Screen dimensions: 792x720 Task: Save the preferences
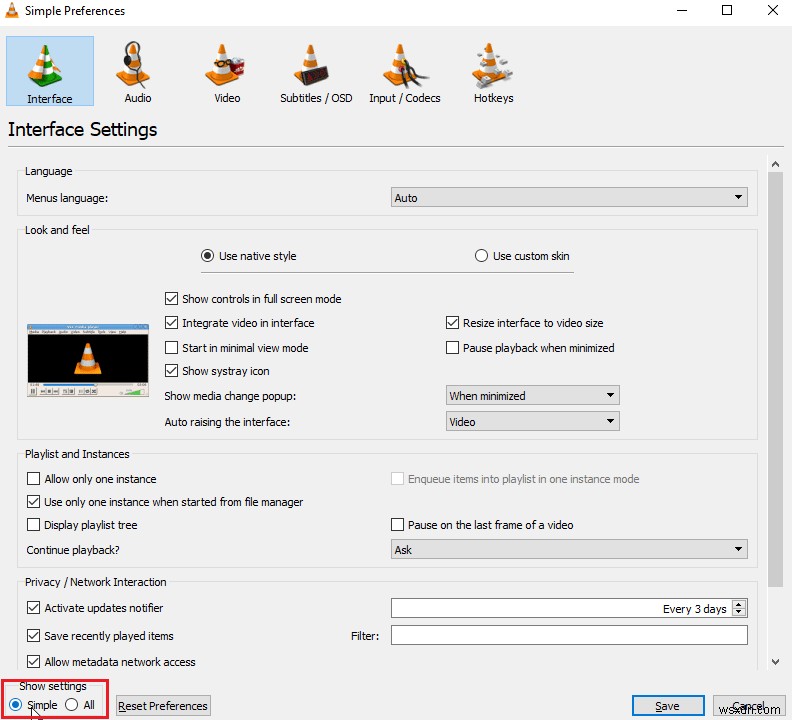click(667, 706)
